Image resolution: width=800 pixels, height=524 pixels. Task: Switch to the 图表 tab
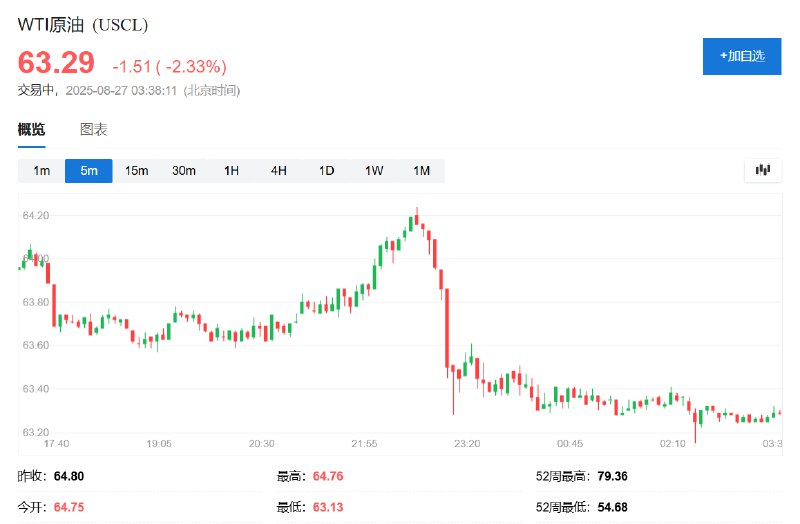[x=93, y=130]
